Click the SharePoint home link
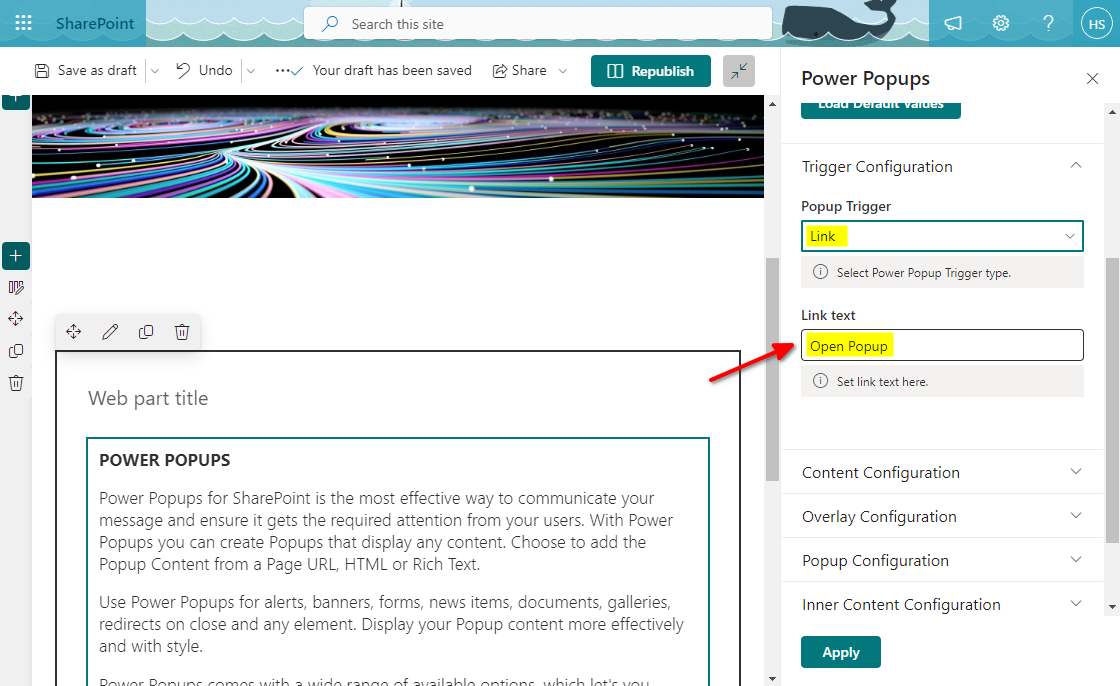This screenshot has height=686, width=1120. (94, 24)
